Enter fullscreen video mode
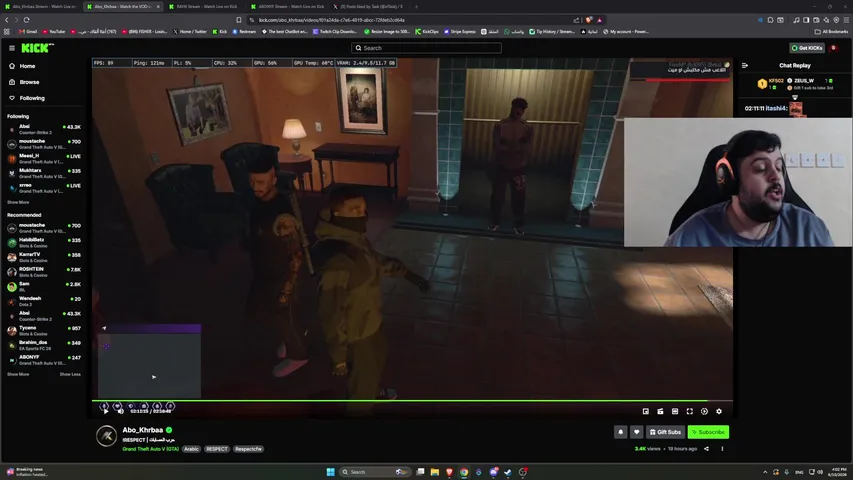 coord(690,411)
